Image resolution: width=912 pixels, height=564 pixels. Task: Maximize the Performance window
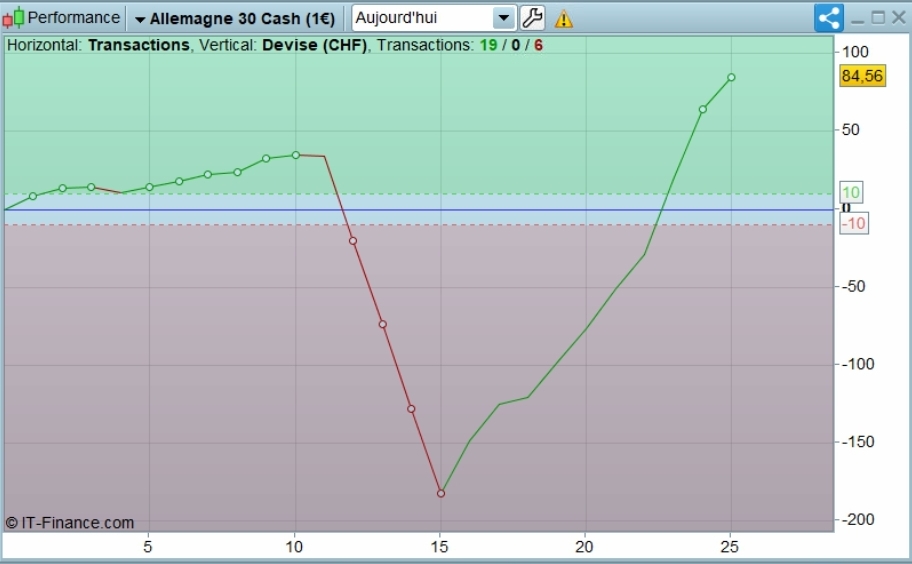coord(878,18)
